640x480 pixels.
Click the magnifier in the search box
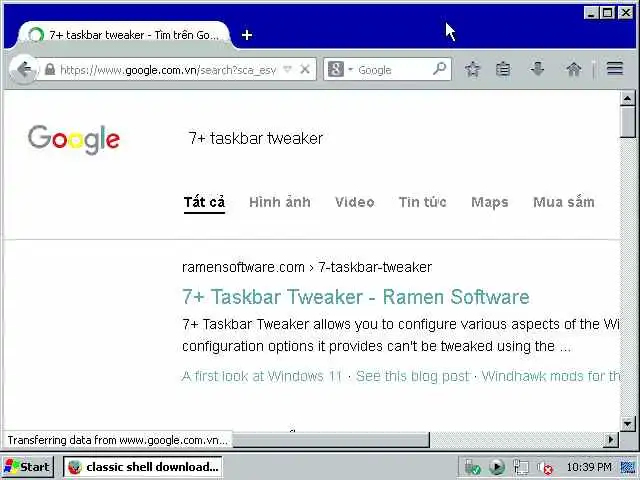tap(439, 69)
